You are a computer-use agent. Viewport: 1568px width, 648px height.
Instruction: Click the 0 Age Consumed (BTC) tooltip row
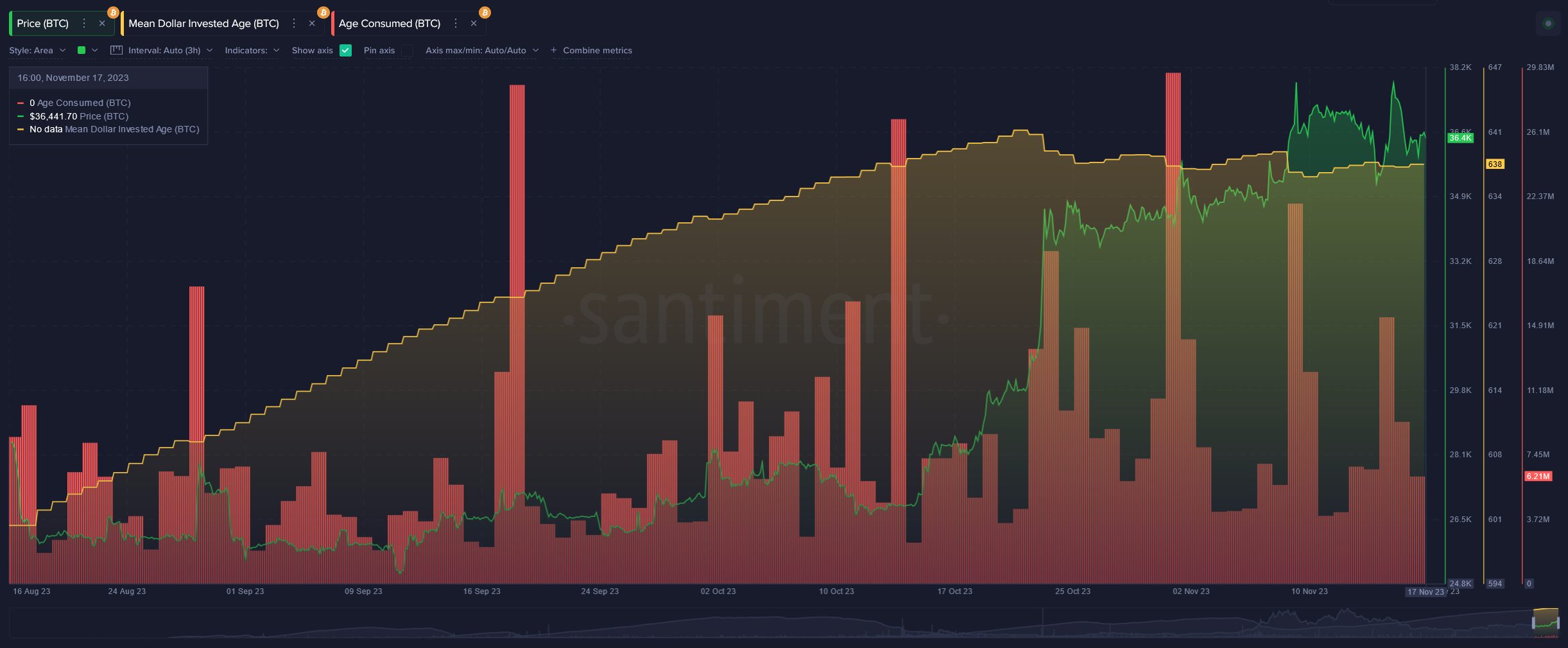coord(74,103)
